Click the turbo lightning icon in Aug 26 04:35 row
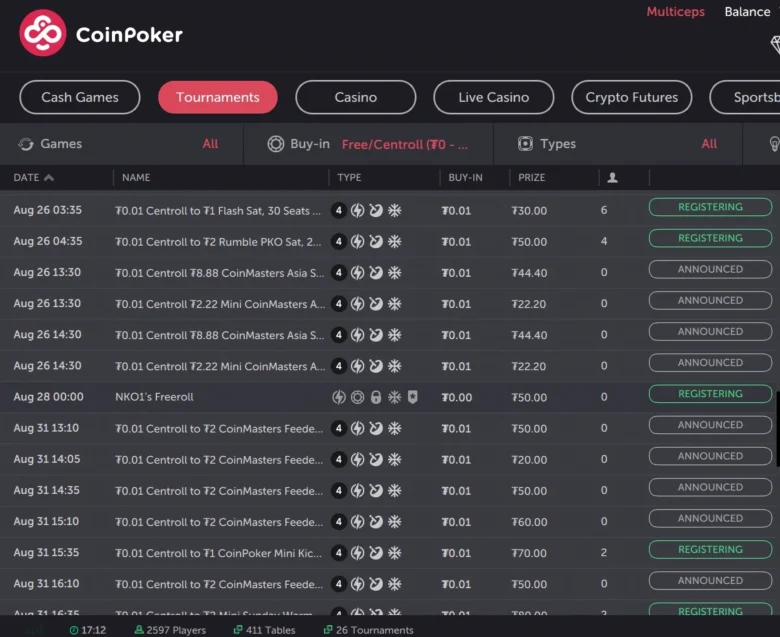 point(357,242)
